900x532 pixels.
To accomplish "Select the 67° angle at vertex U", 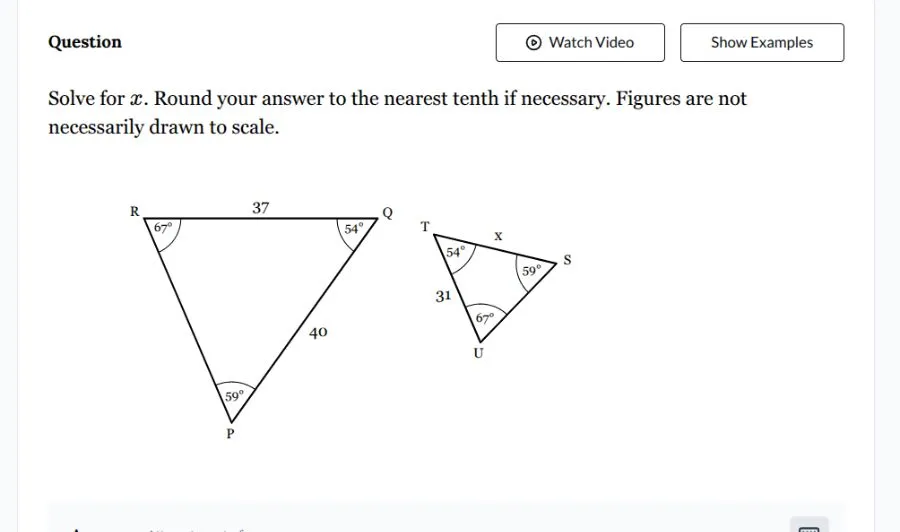I will pyautogui.click(x=485, y=318).
